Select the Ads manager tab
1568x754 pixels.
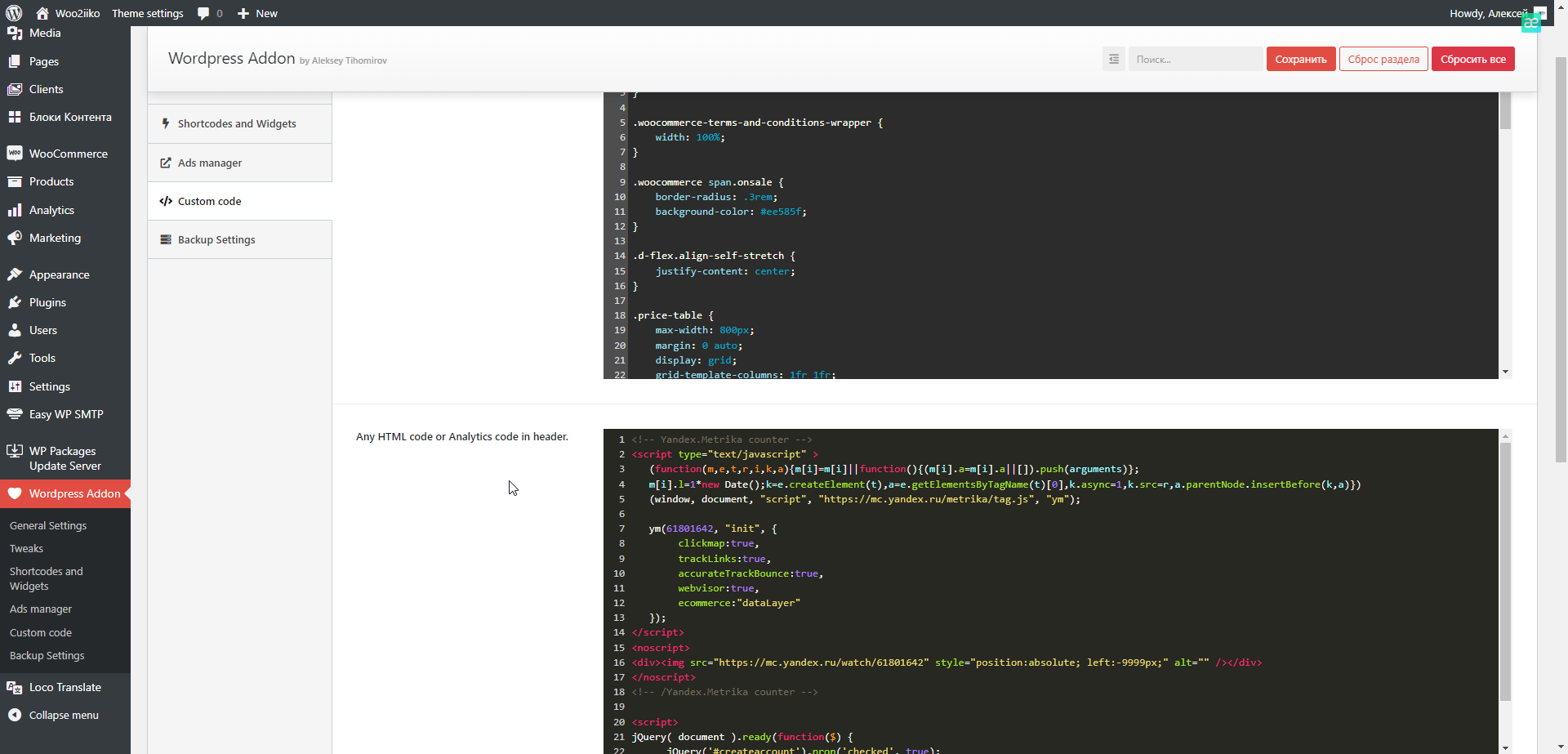[239, 163]
